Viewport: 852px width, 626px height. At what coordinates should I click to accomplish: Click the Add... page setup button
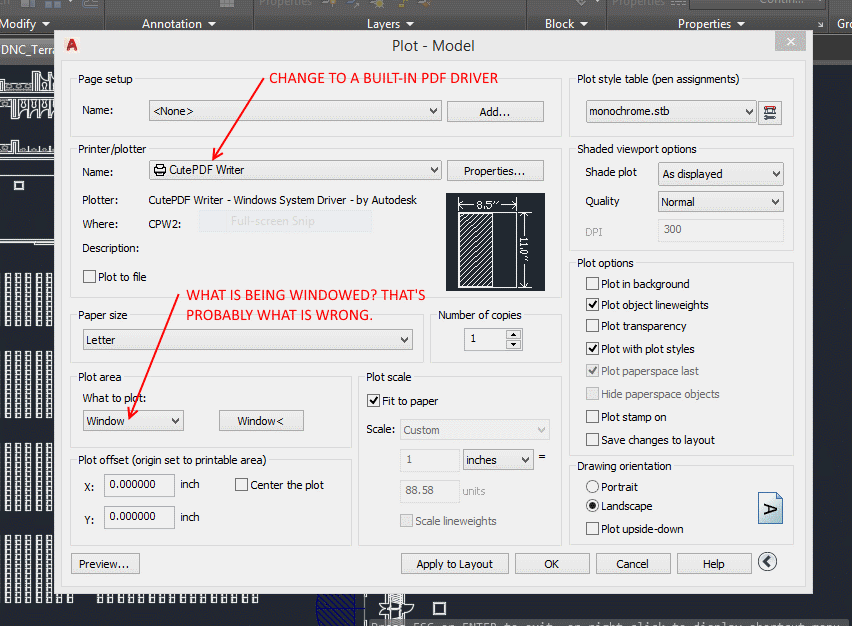point(495,111)
